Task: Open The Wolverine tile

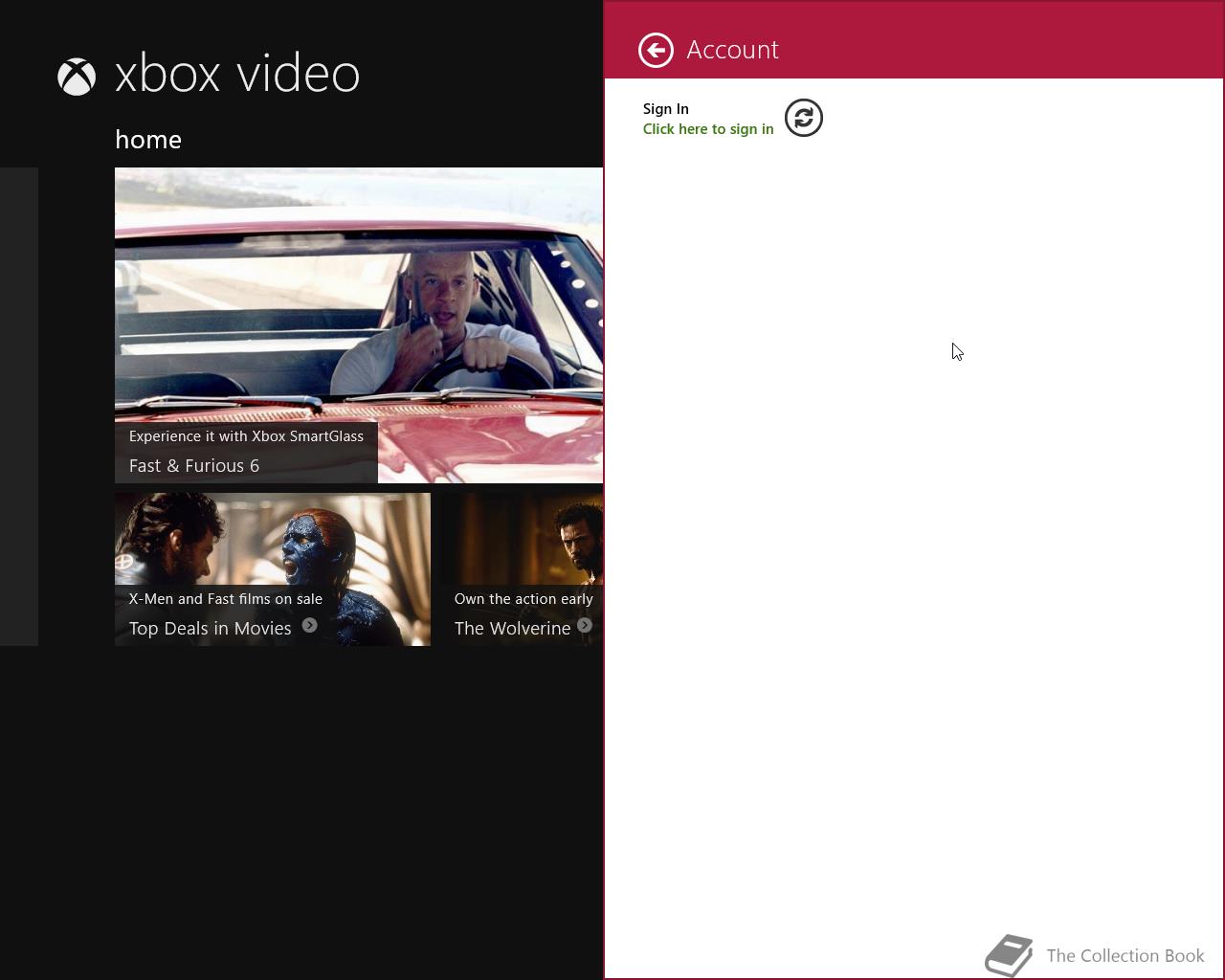Action: pos(522,569)
